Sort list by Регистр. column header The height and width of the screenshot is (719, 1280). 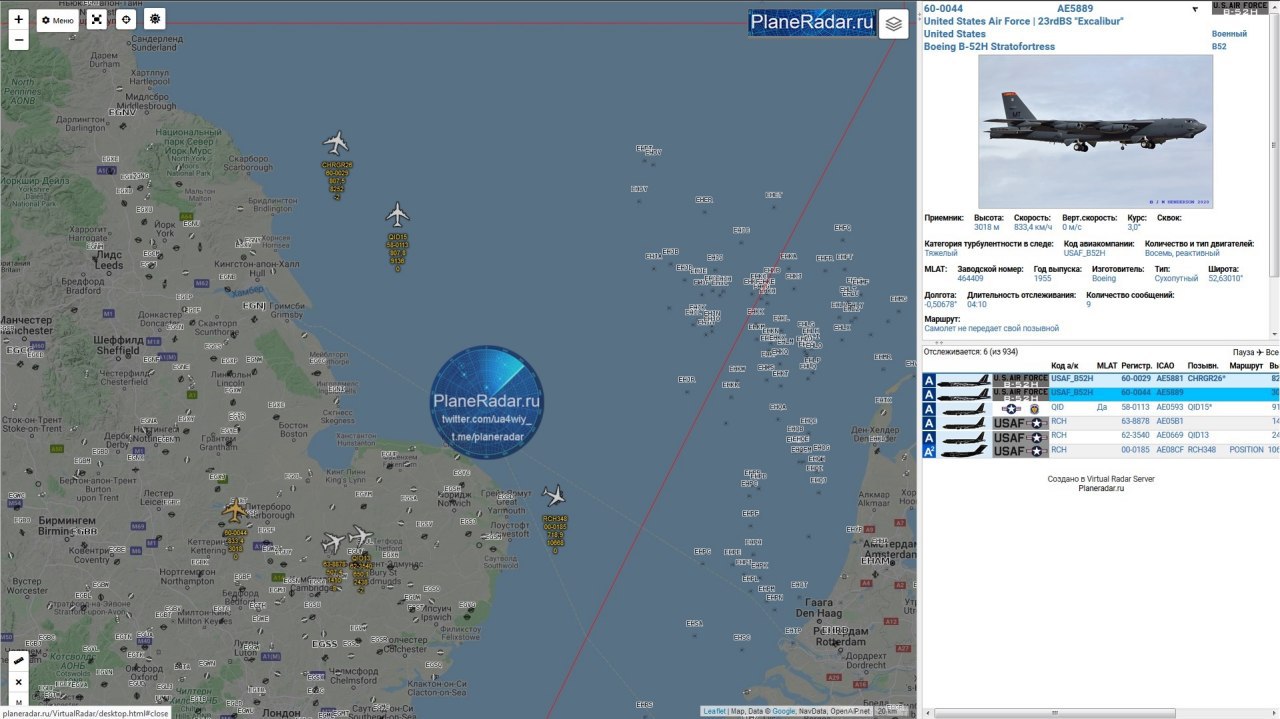click(x=1137, y=366)
